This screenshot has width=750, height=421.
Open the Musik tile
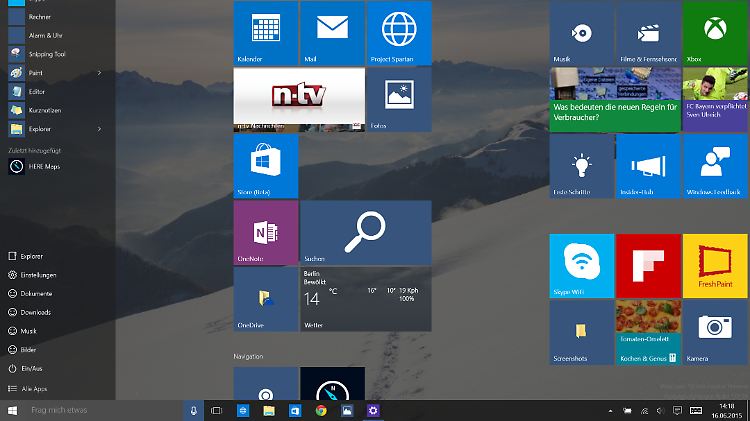581,33
